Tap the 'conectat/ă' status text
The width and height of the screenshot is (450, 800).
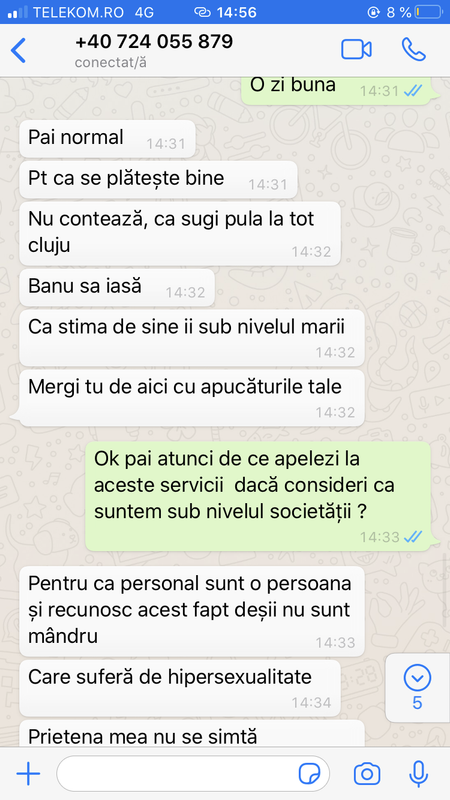point(111,63)
